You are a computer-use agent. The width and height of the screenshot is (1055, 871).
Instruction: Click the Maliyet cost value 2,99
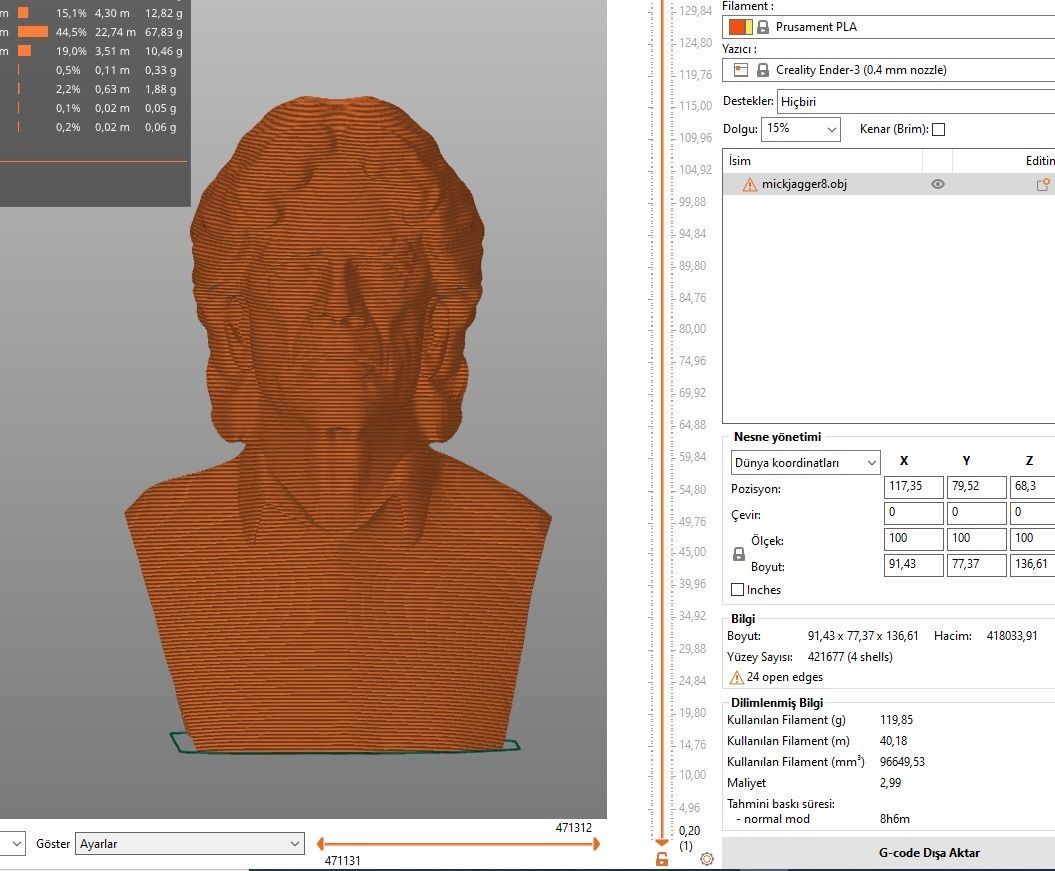click(x=890, y=783)
